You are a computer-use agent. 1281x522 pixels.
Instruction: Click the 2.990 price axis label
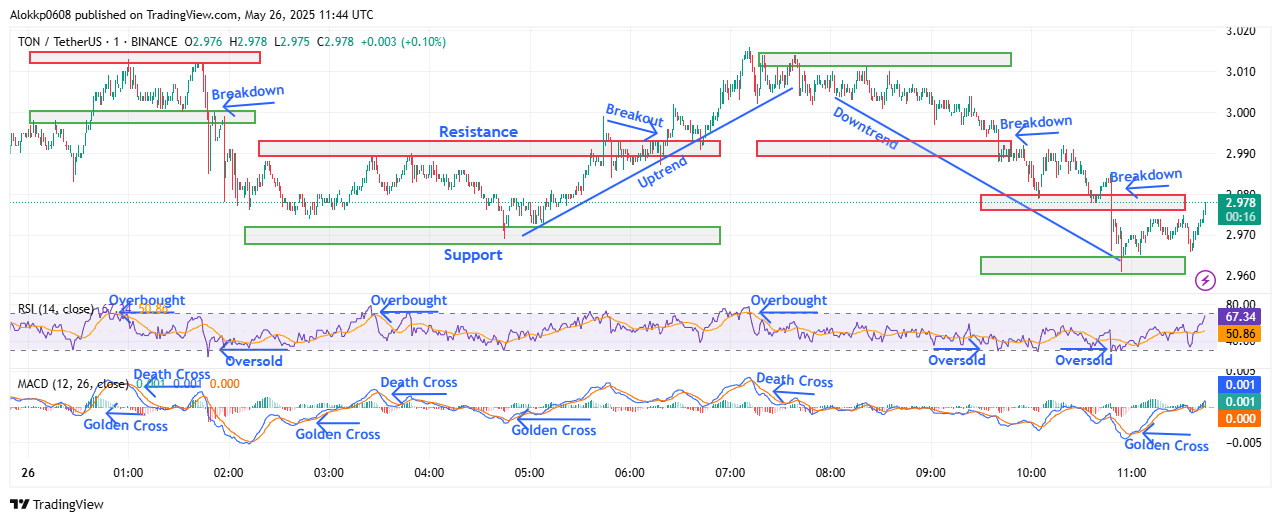click(1241, 154)
